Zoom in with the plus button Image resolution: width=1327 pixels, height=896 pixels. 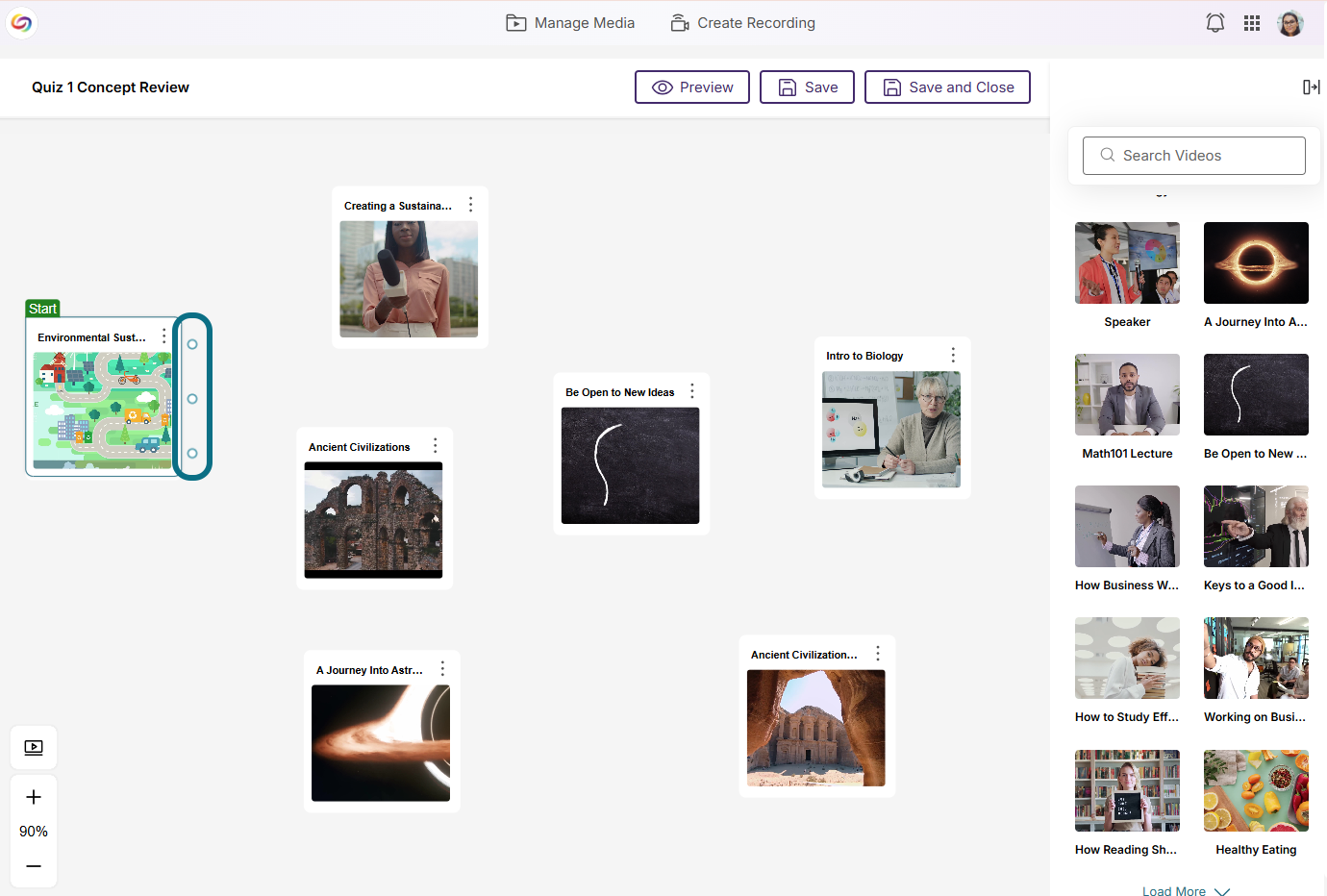click(34, 797)
